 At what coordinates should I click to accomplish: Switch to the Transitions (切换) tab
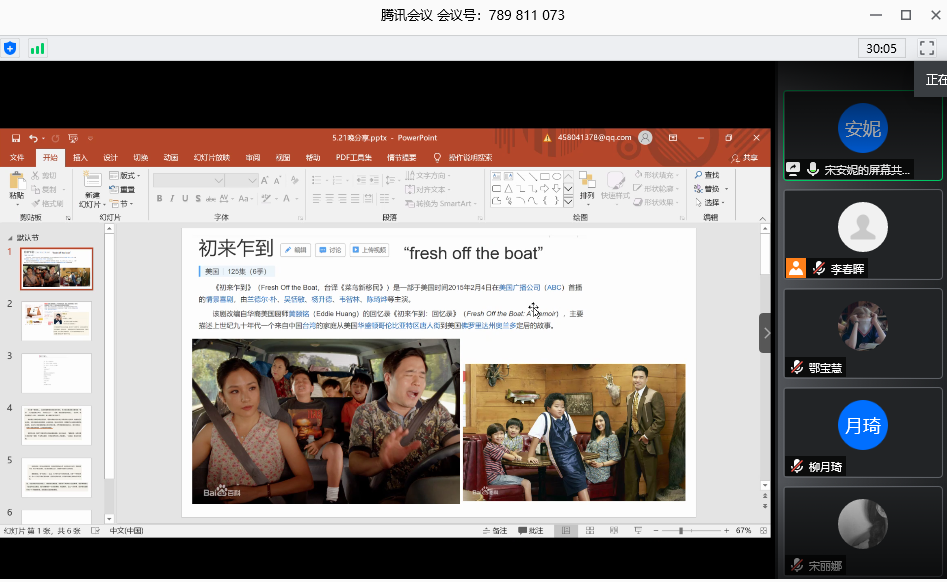click(x=141, y=158)
